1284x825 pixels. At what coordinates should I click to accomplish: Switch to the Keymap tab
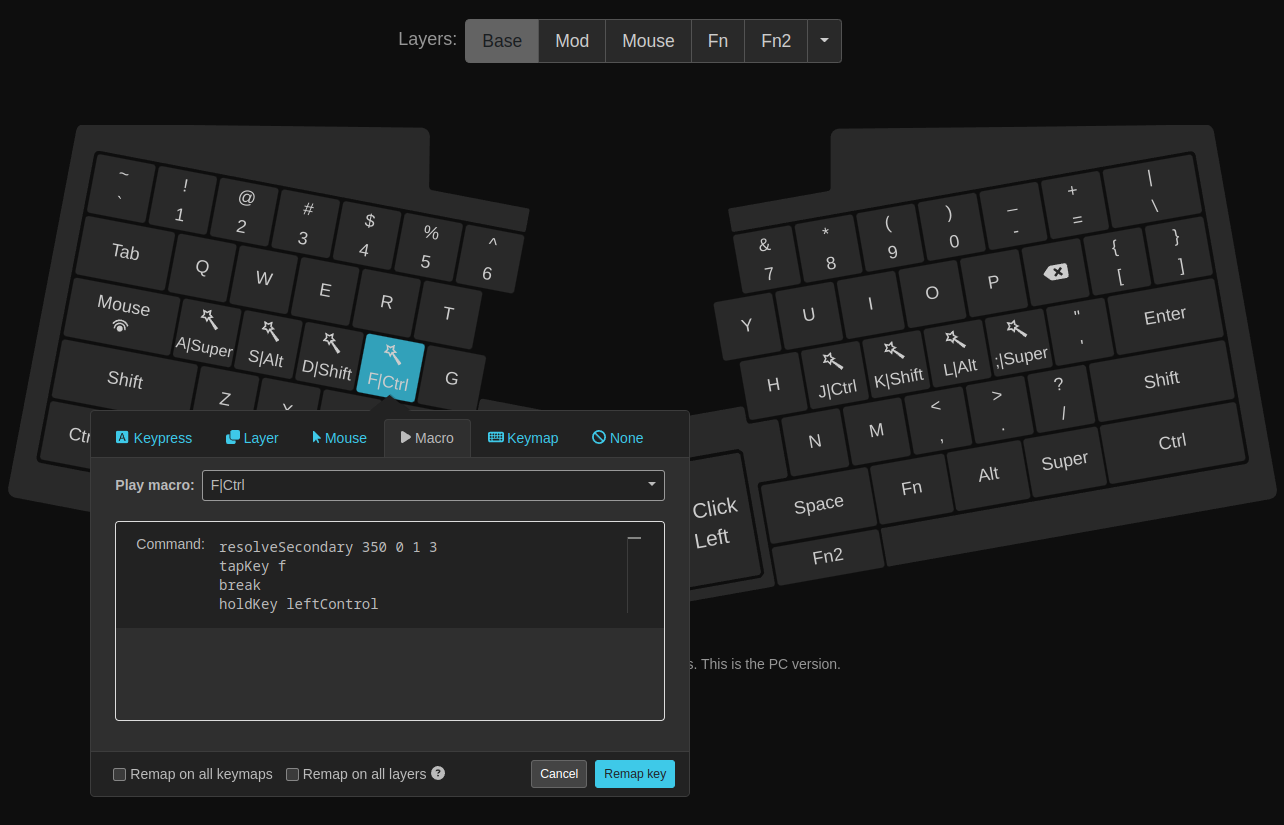tap(523, 438)
